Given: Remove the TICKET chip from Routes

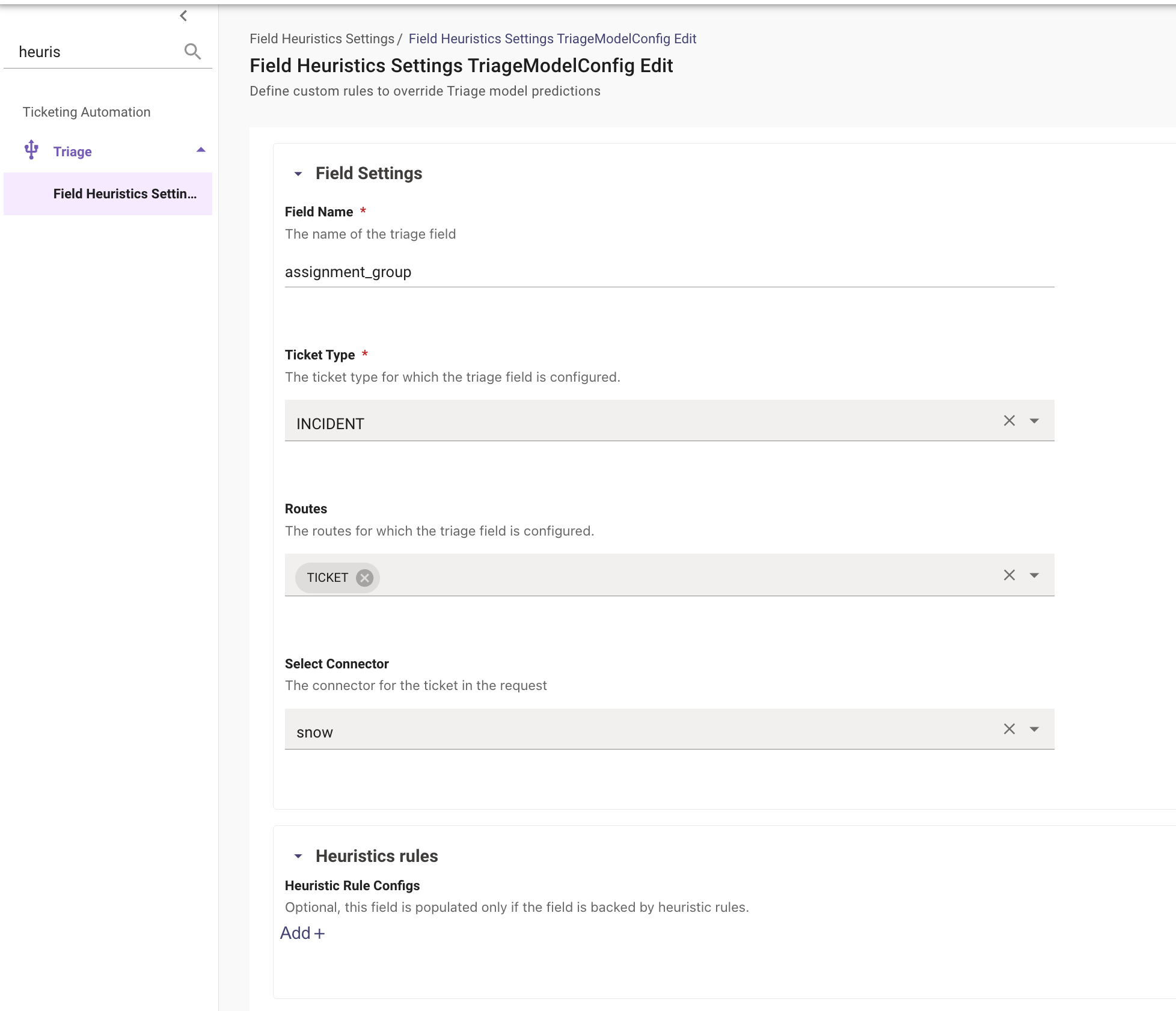Looking at the screenshot, I should [x=364, y=578].
